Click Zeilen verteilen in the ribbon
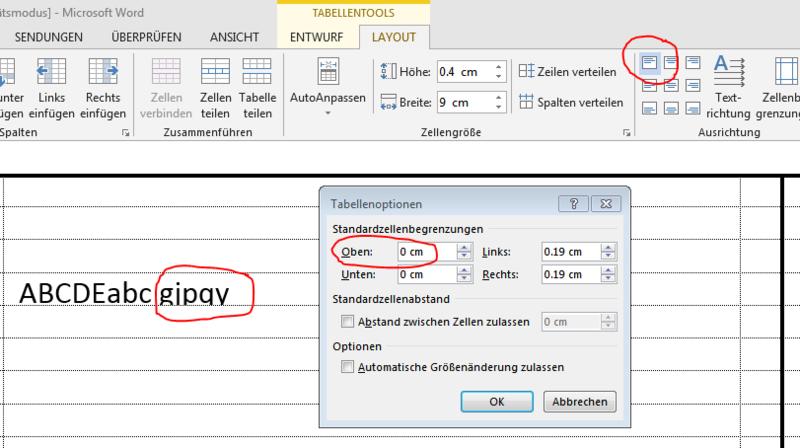 point(567,72)
